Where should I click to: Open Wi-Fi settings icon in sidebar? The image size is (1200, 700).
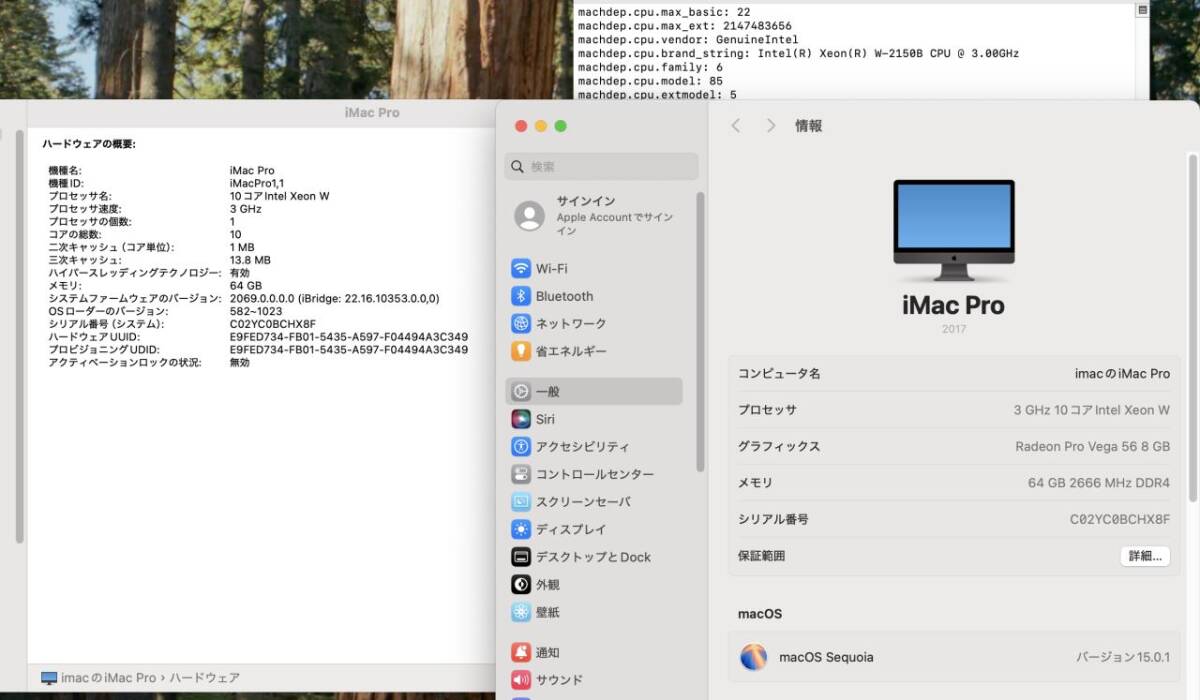[x=521, y=268]
